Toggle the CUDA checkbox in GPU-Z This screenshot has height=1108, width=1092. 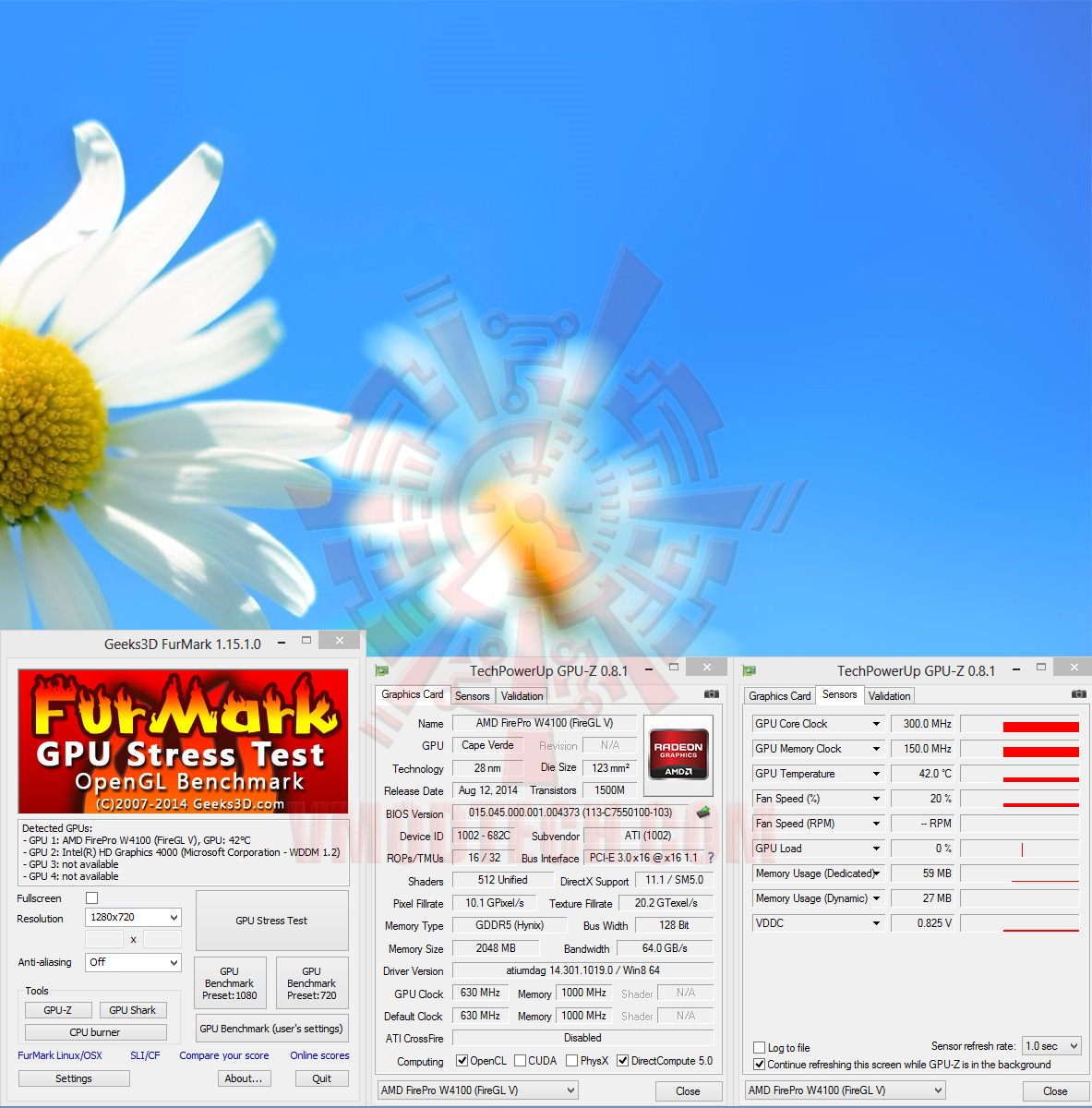pos(521,1061)
